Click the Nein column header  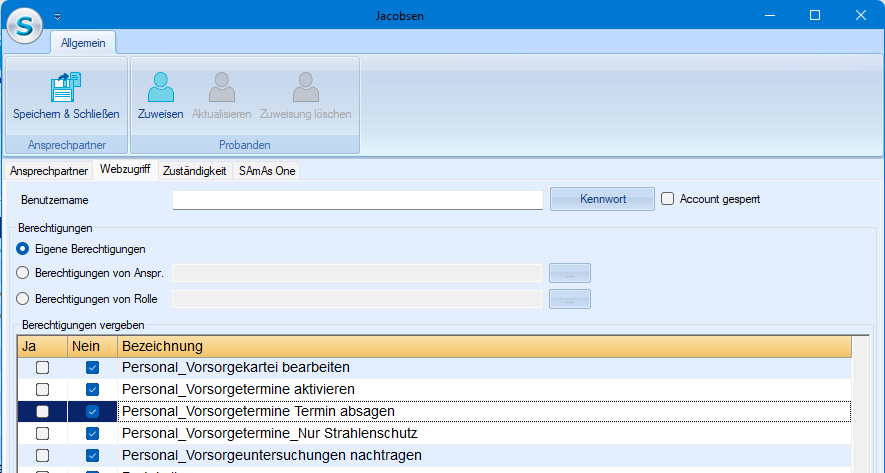point(93,347)
